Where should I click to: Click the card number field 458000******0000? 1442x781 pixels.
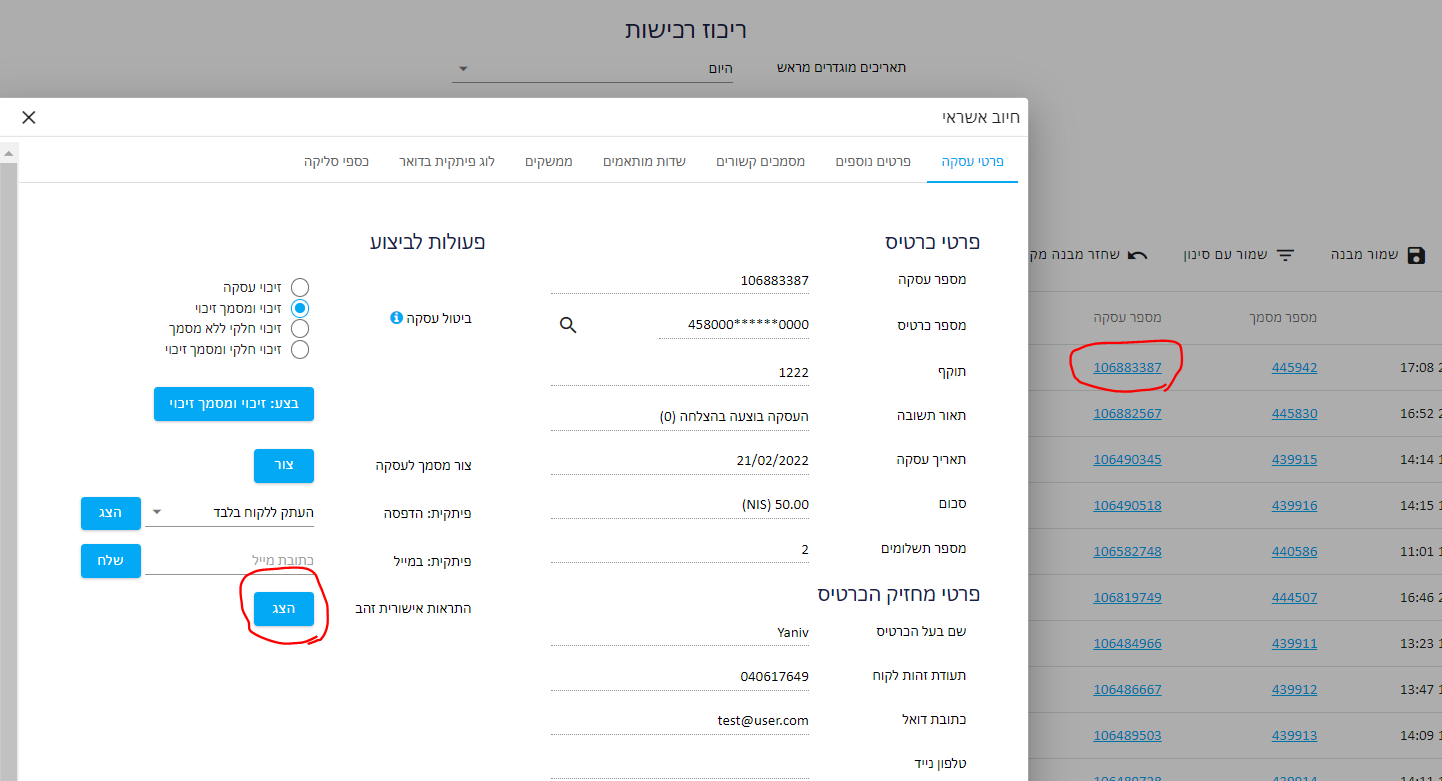pyautogui.click(x=734, y=325)
